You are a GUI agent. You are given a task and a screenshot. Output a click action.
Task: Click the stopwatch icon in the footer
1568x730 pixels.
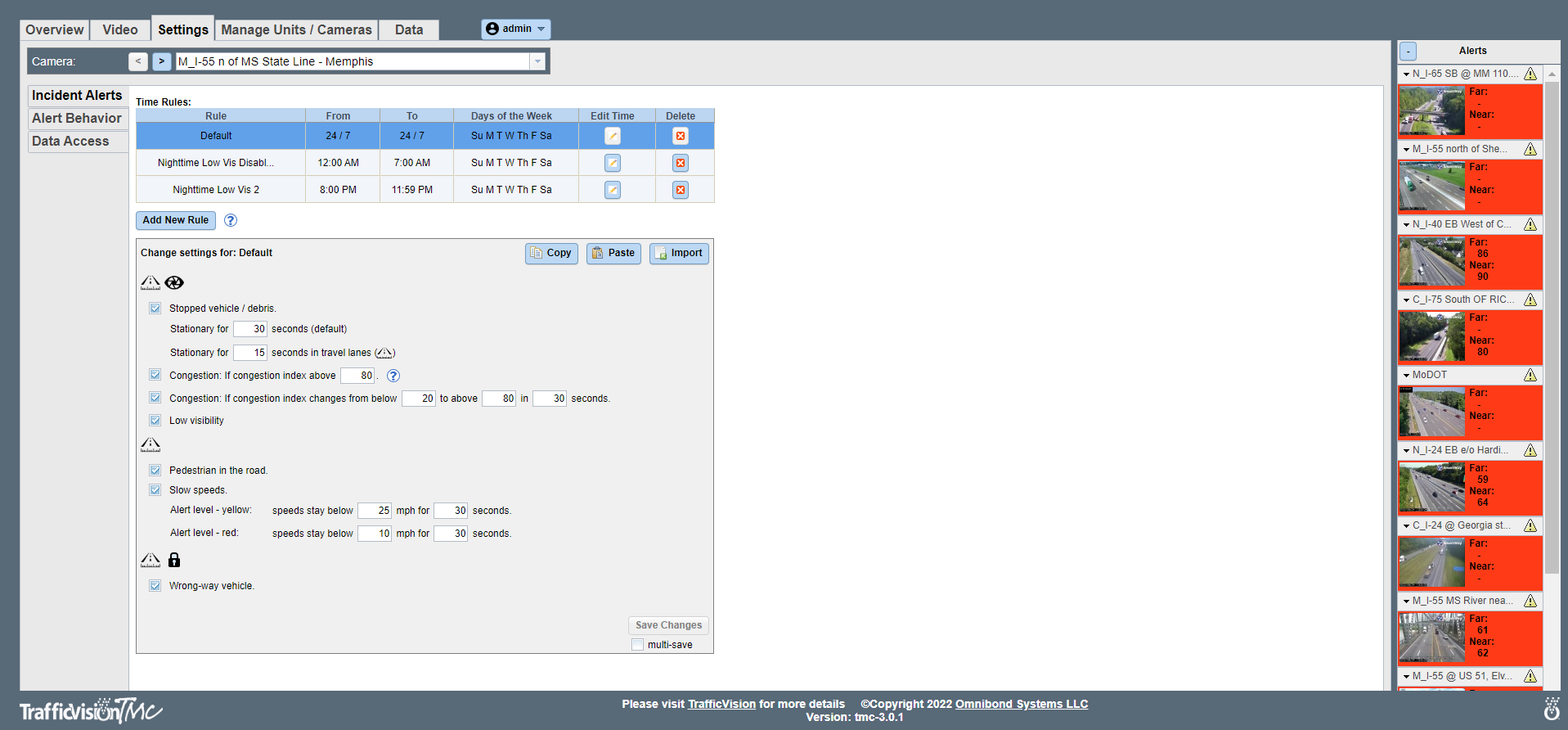1551,709
